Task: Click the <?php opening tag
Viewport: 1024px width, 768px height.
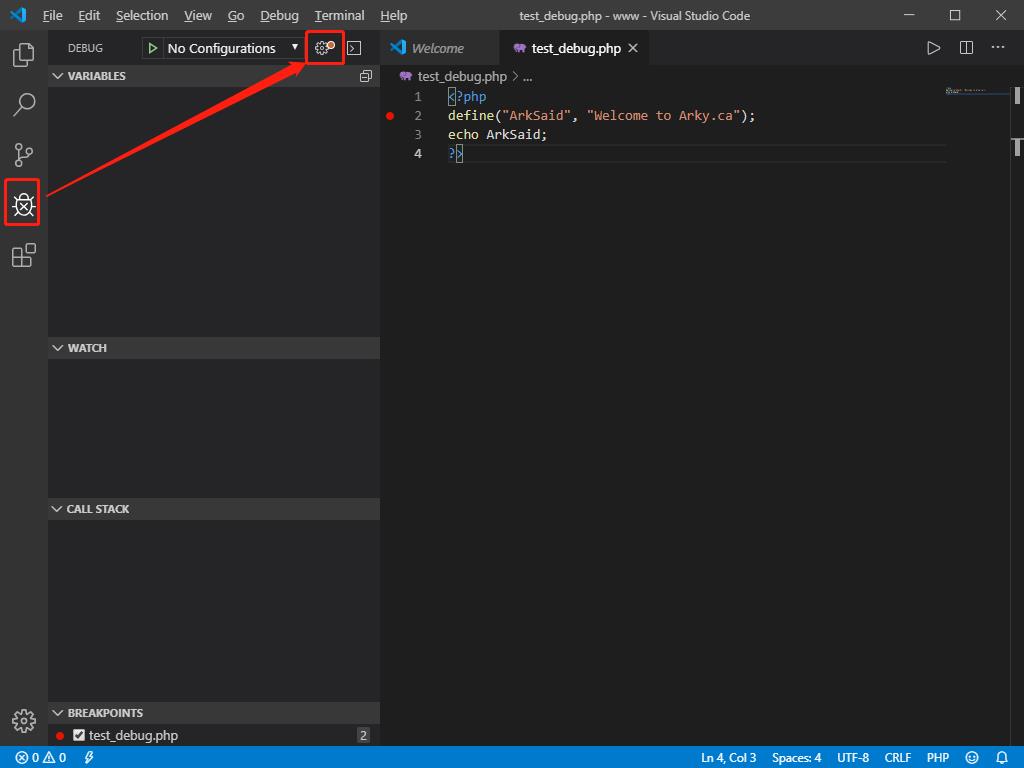Action: (x=467, y=97)
